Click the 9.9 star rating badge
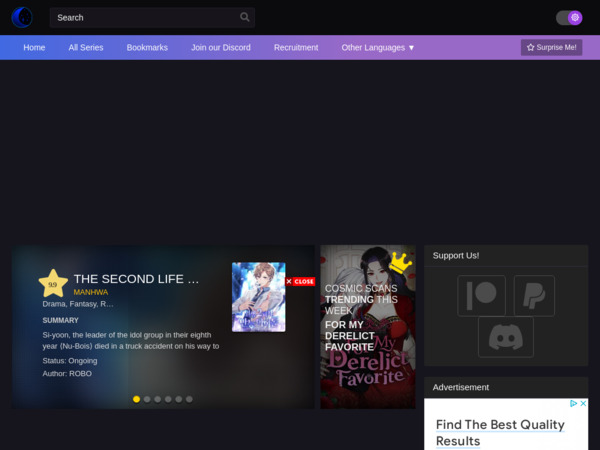Image resolution: width=600 pixels, height=450 pixels. click(x=53, y=284)
